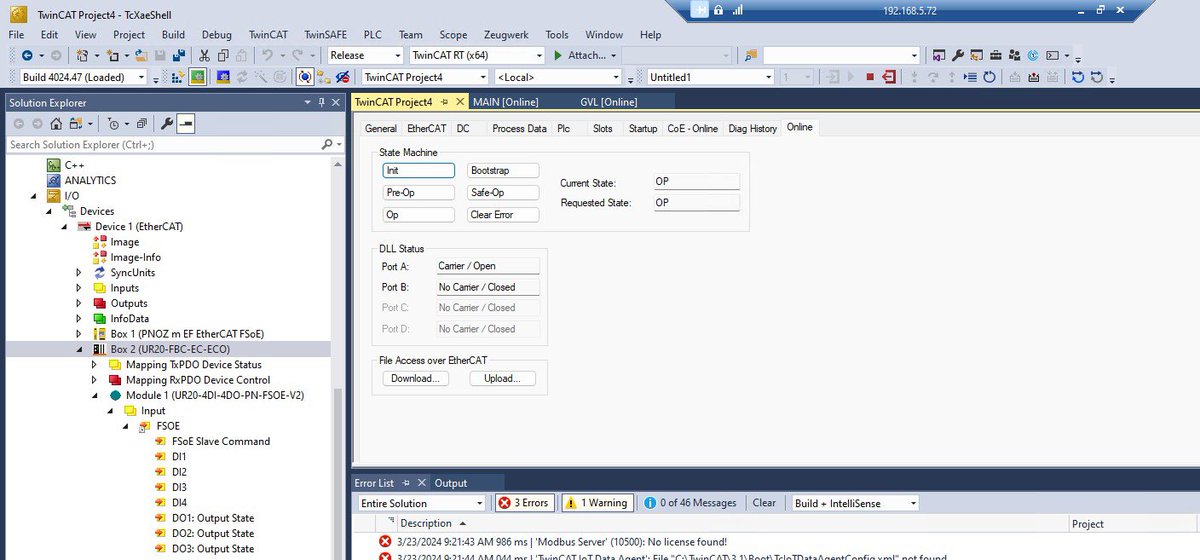Viewport: 1200px width, 560px height.
Task: Click the red PLC Stop square icon
Action: (870, 77)
